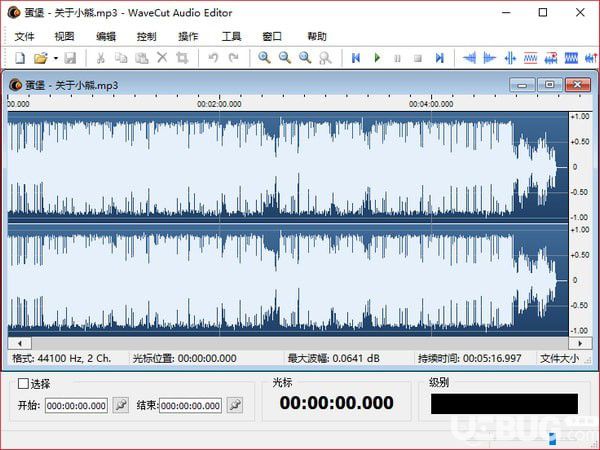
Task: Click the third magnifier zoom icon
Action: [x=305, y=58]
